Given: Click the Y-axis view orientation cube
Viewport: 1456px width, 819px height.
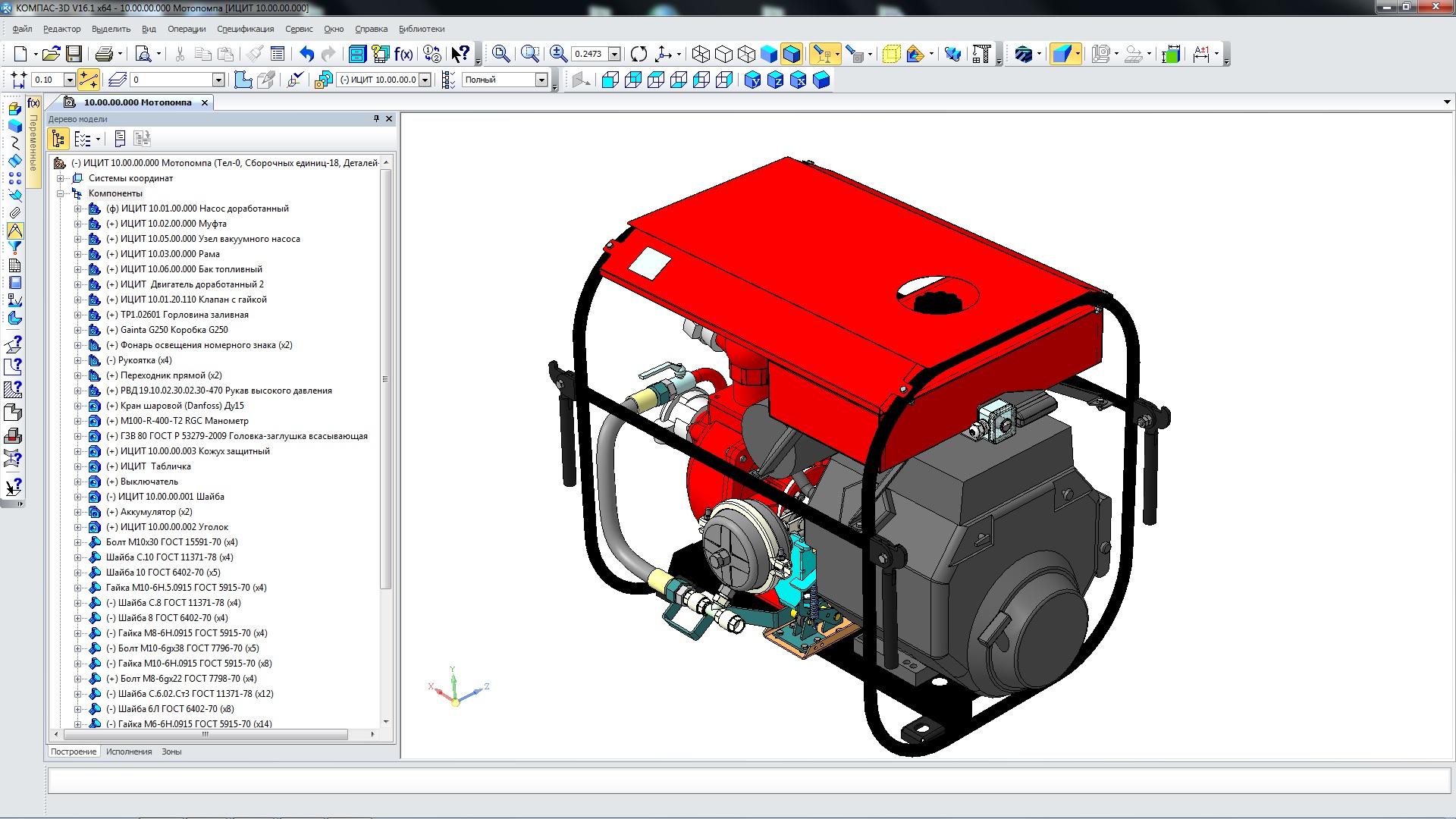Looking at the screenshot, I should (752, 80).
